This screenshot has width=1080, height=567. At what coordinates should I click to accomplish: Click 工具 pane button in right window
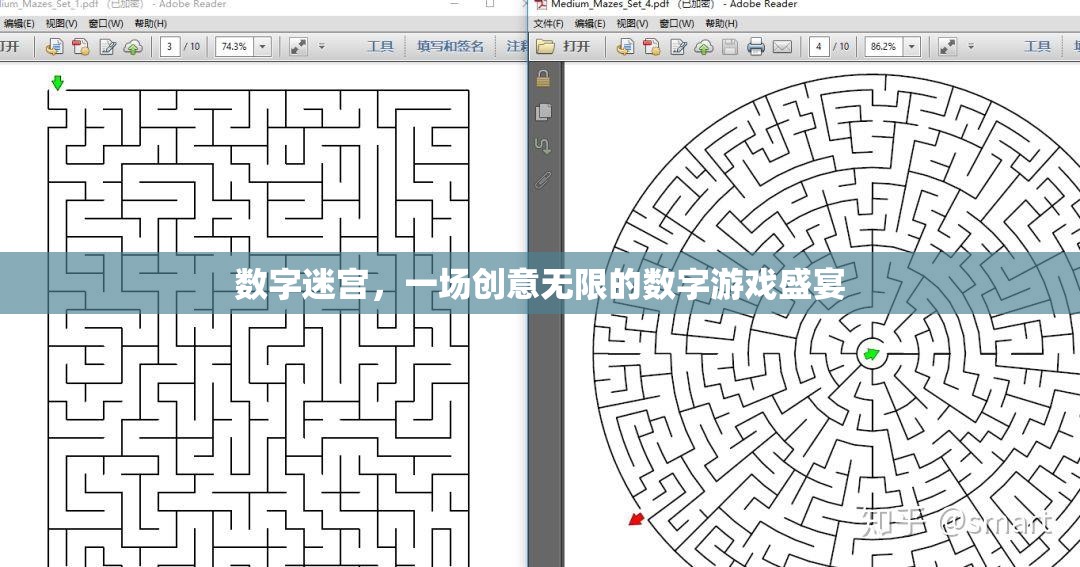point(1037,47)
